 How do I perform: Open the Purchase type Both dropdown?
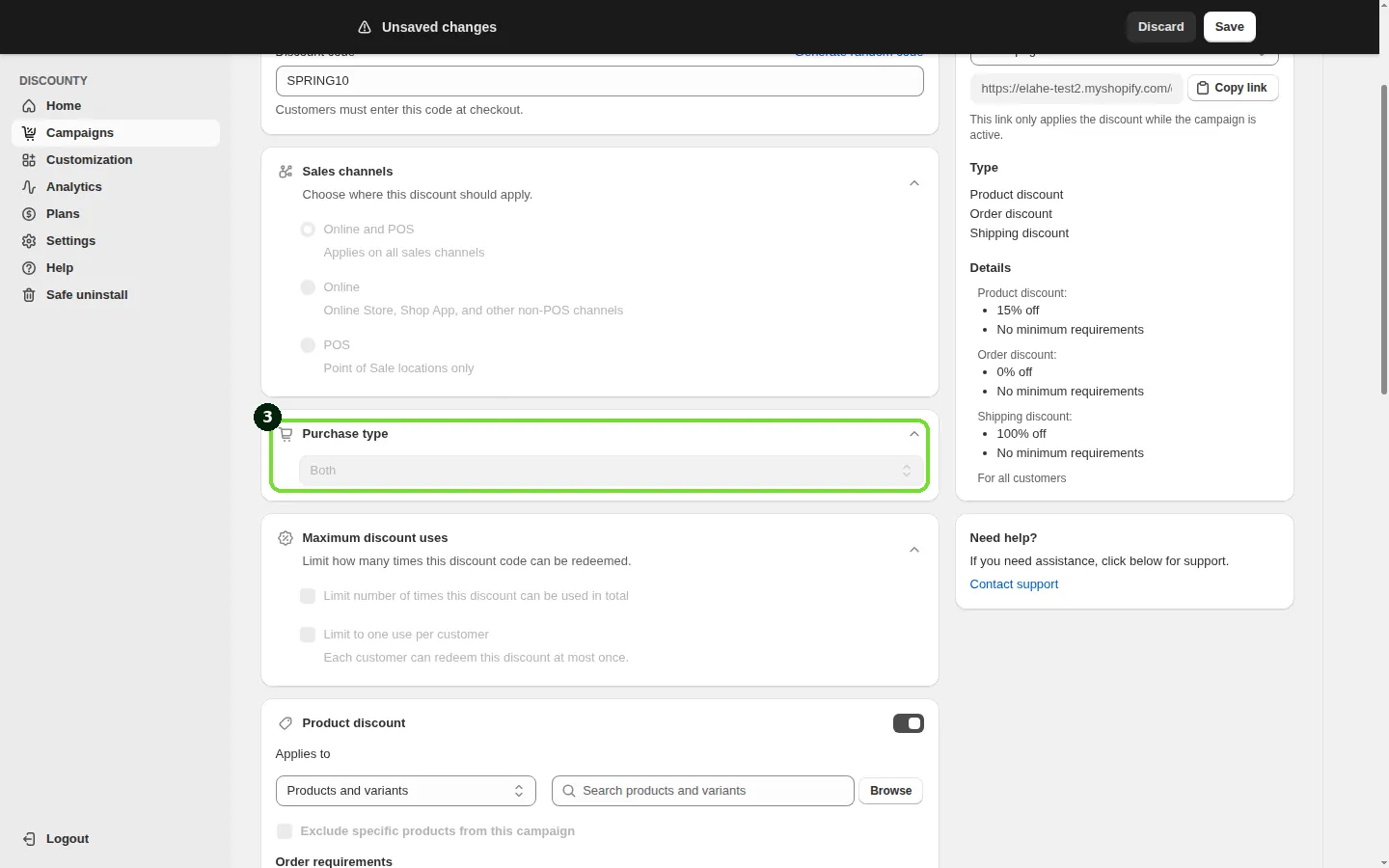click(611, 471)
